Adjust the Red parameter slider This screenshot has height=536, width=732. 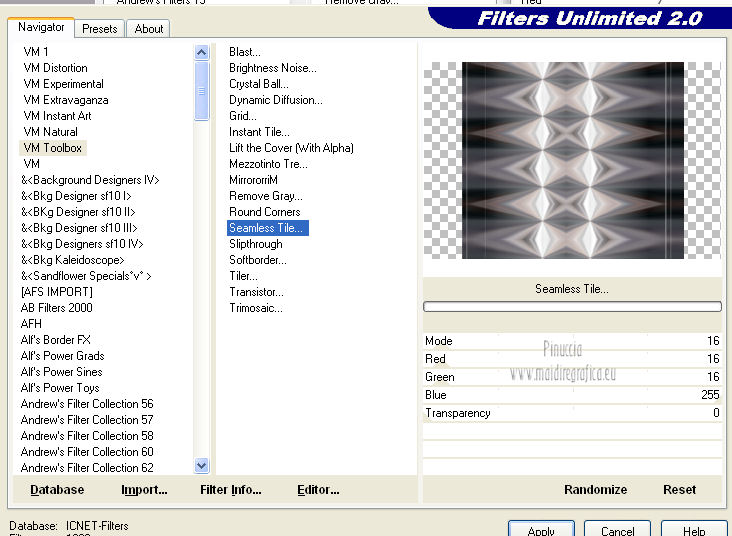572,359
